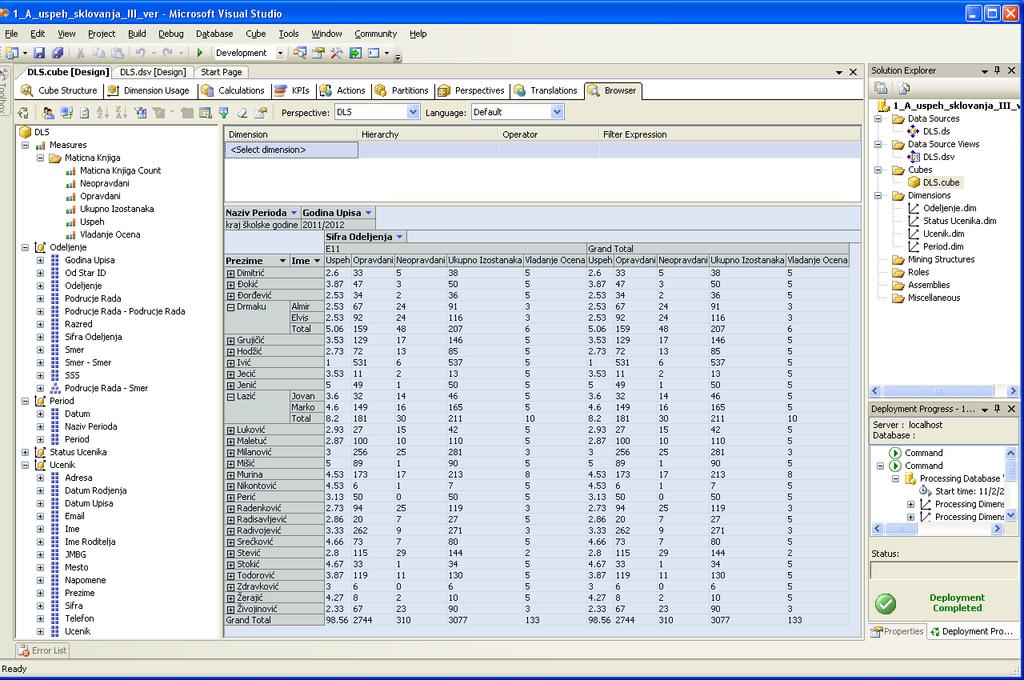
Task: Click the Cut scissors icon in the toolbar
Action: (80, 53)
